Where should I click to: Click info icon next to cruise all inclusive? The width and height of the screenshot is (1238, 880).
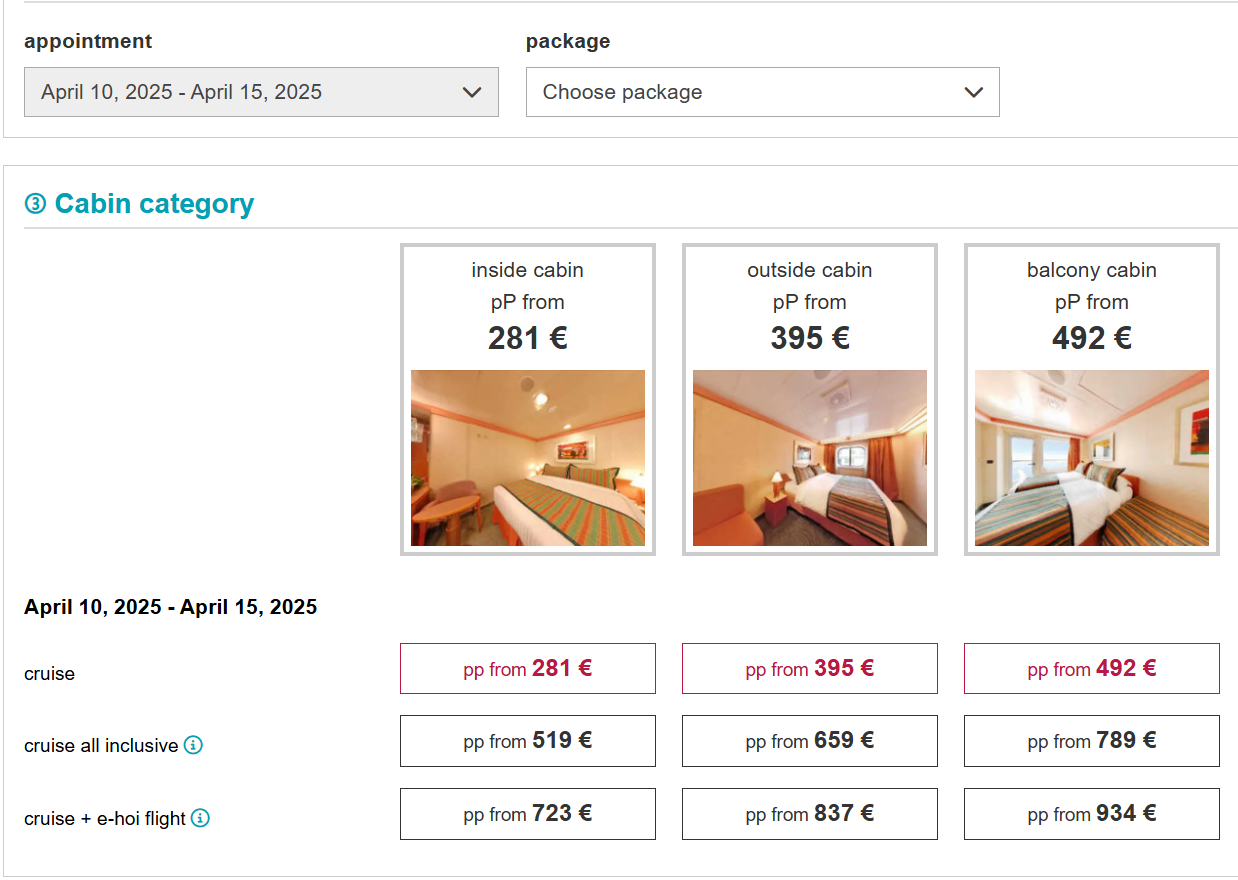(x=193, y=745)
